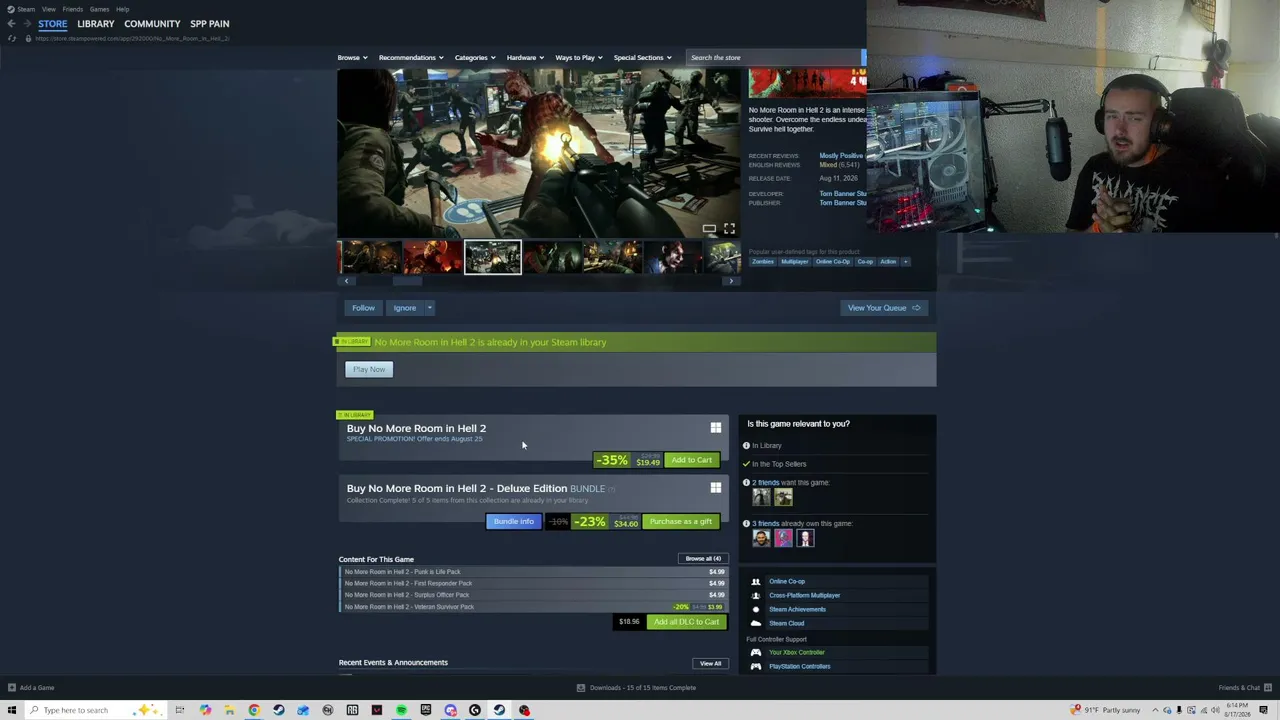Open Spotify from the taskbar
Screen dimensions: 1280x720
401,710
